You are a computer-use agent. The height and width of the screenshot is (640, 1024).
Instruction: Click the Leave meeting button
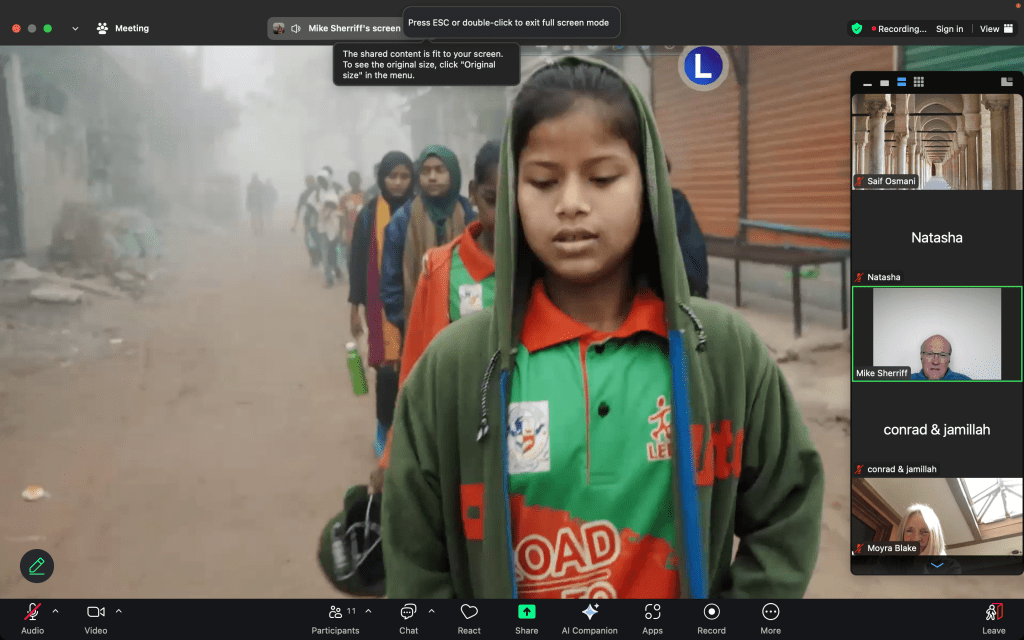[993, 617]
